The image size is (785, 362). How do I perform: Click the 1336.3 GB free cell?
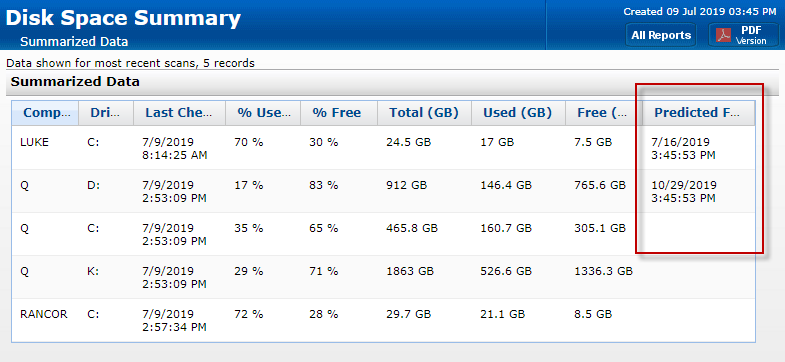604,271
